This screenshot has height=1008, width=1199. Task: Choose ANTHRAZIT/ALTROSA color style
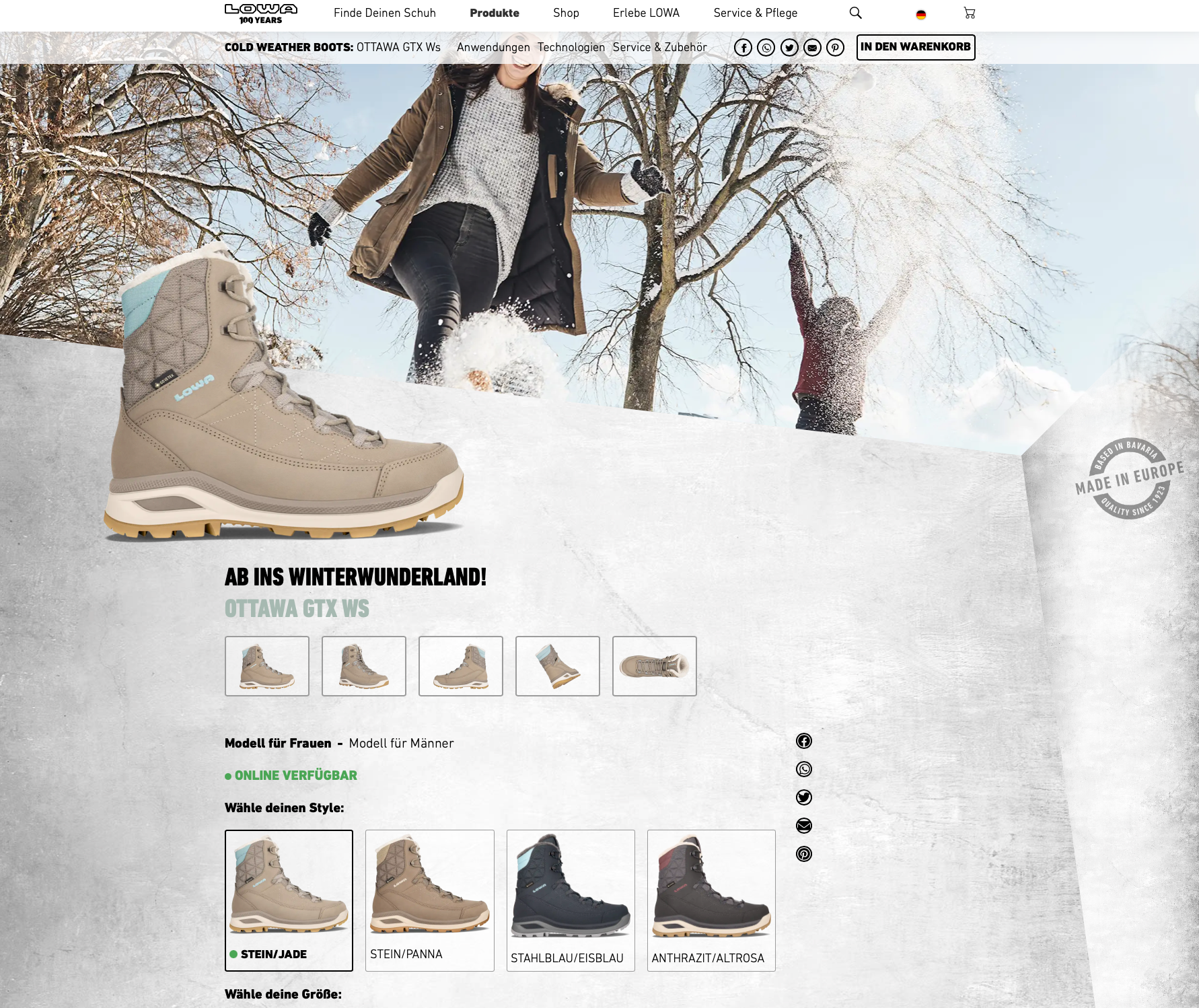click(x=711, y=900)
